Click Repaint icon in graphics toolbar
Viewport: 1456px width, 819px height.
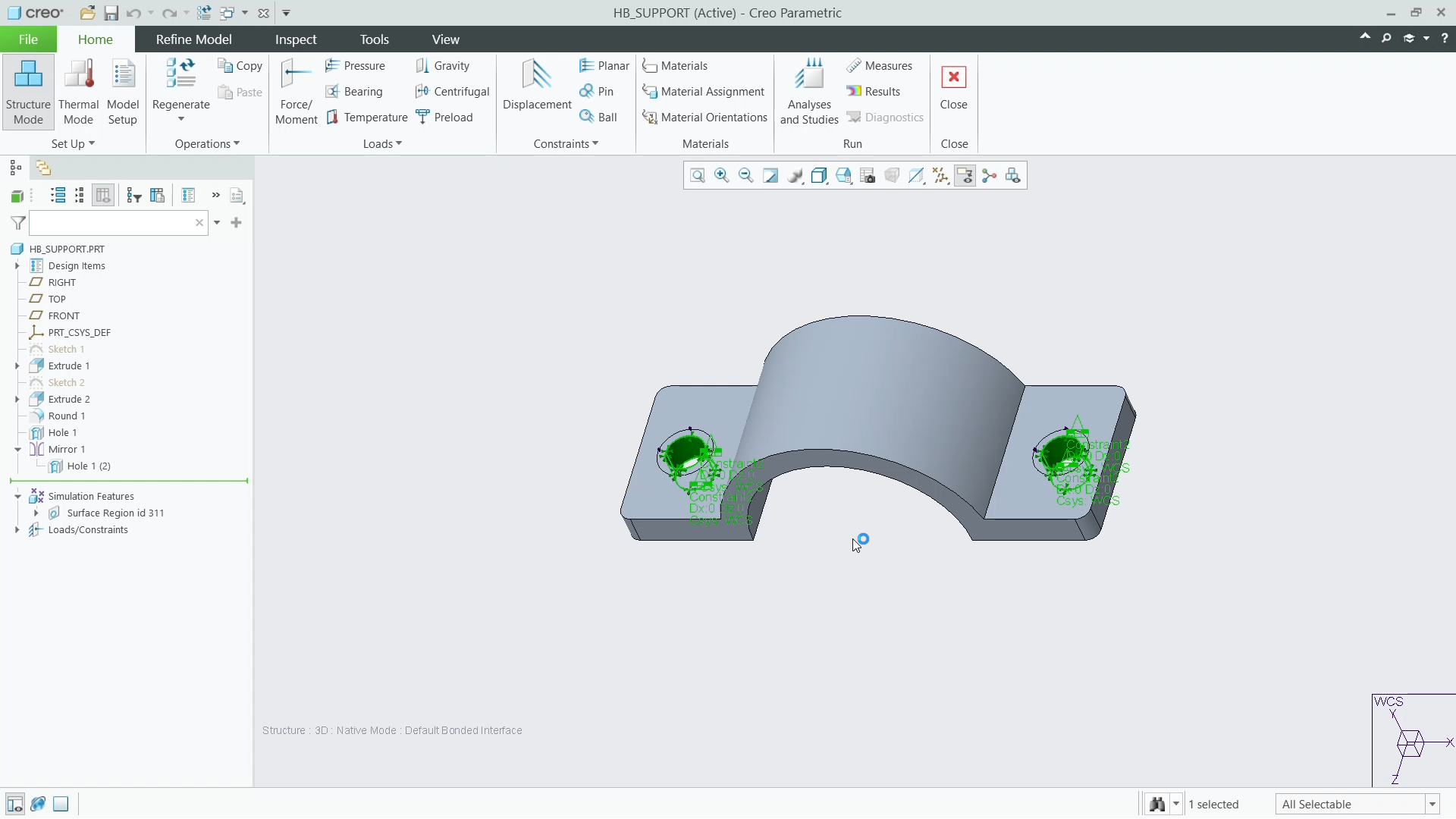tap(770, 176)
